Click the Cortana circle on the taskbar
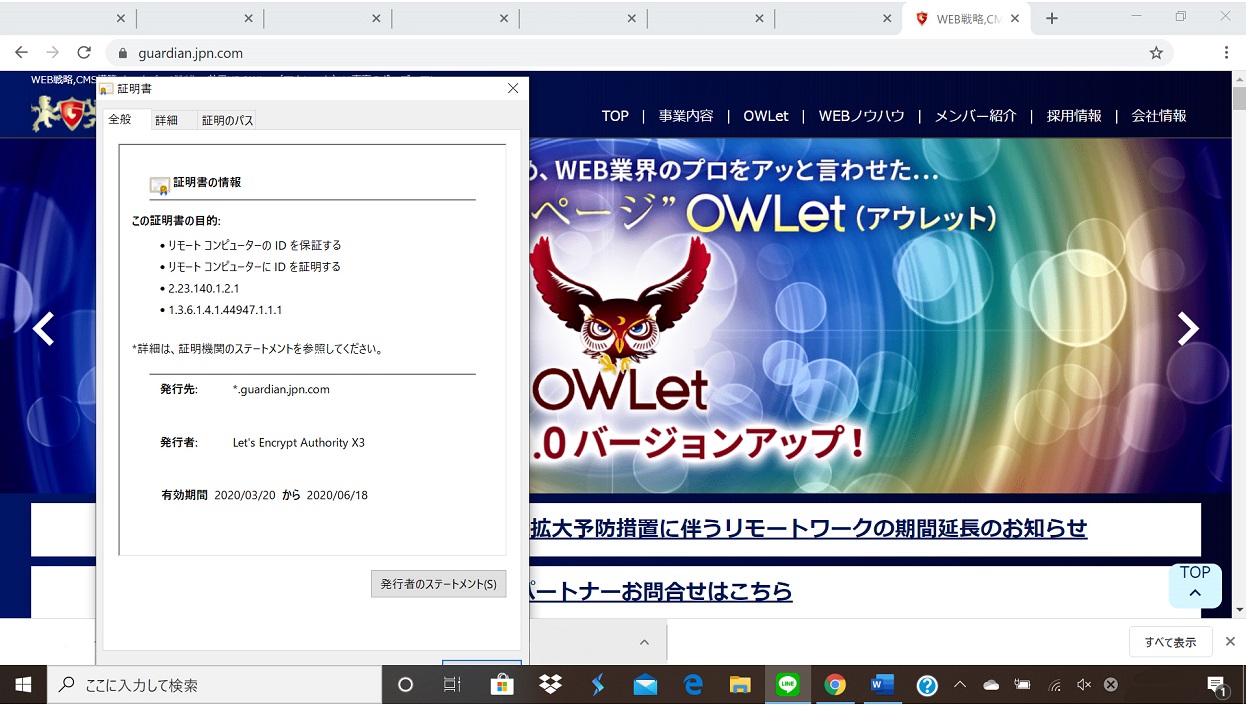Image resolution: width=1246 pixels, height=707 pixels. 405,685
